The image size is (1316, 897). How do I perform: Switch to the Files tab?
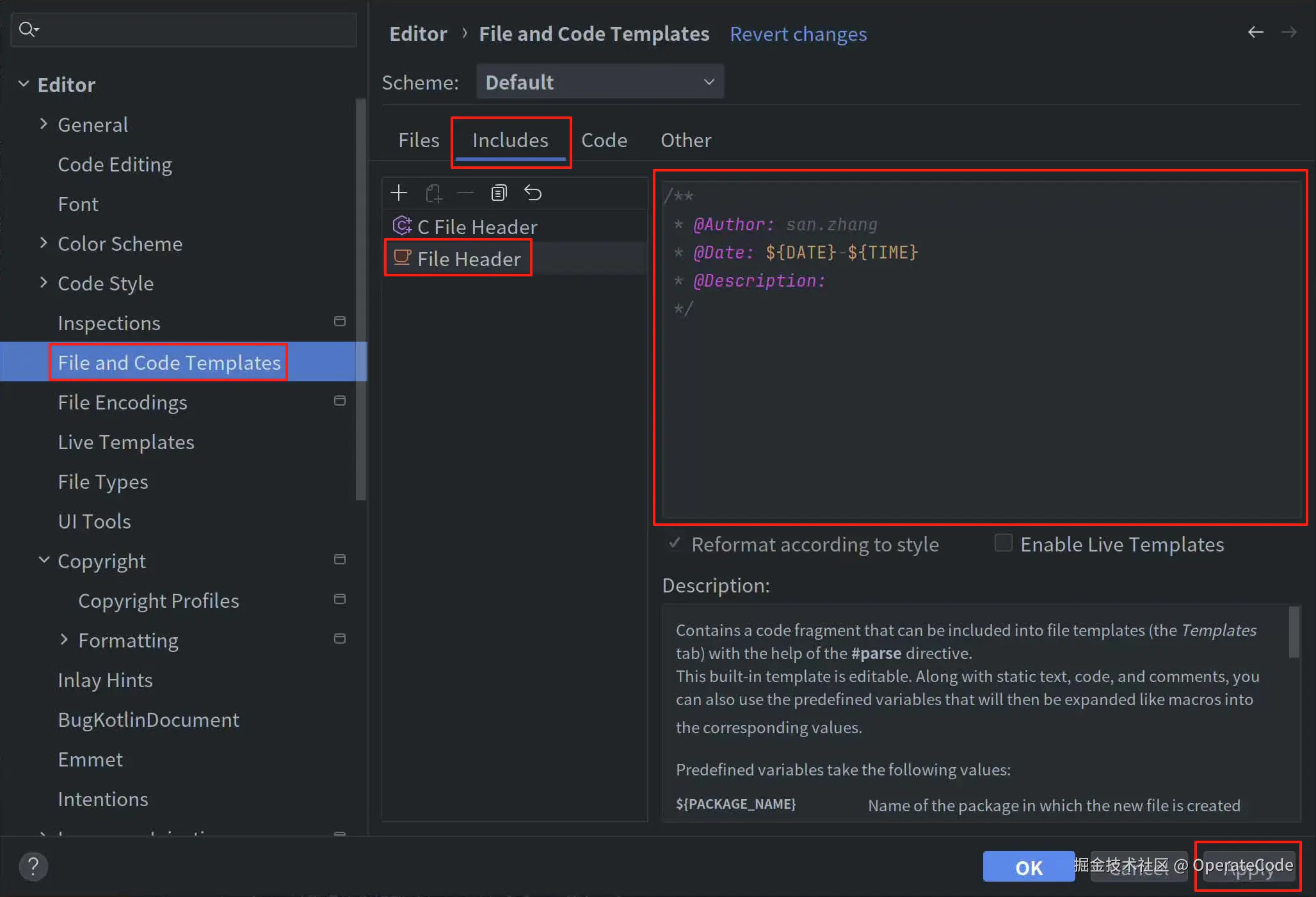419,140
